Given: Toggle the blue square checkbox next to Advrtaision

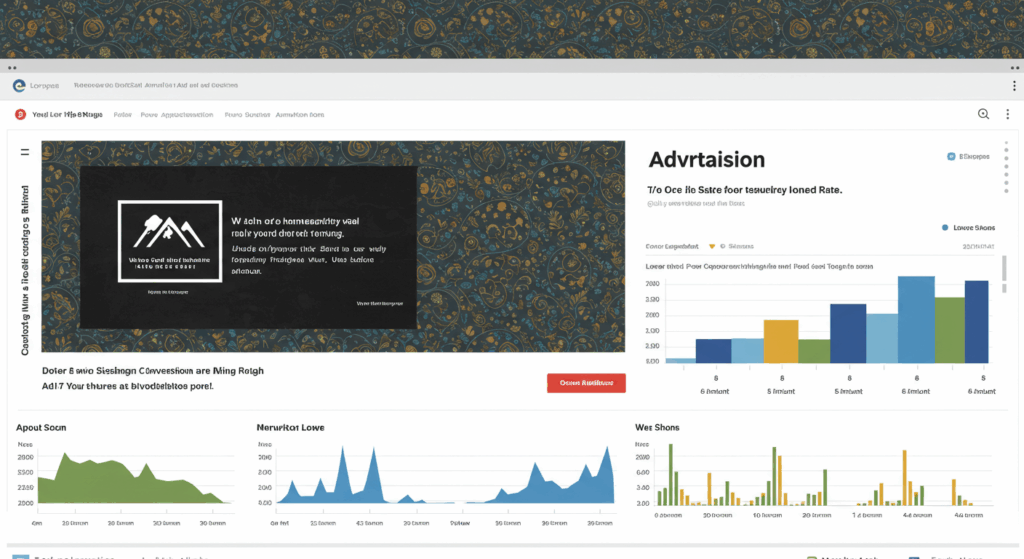Looking at the screenshot, I should coord(950,157).
